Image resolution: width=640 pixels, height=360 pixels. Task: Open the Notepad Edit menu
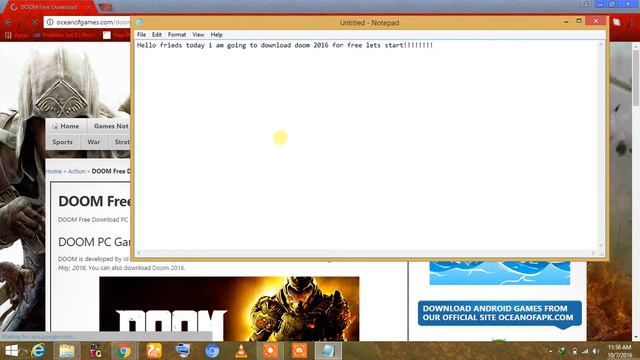click(x=157, y=35)
